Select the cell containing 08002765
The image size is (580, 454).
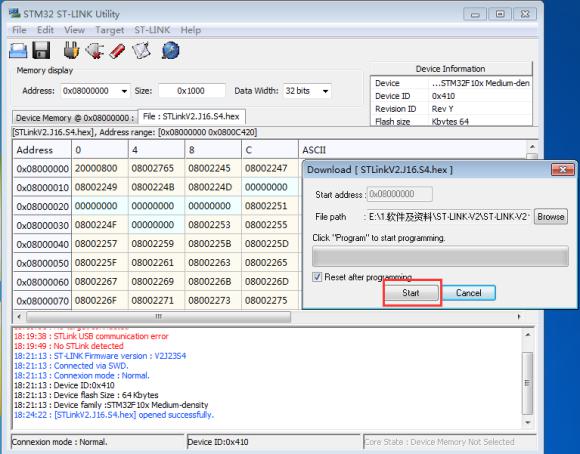coord(156,168)
